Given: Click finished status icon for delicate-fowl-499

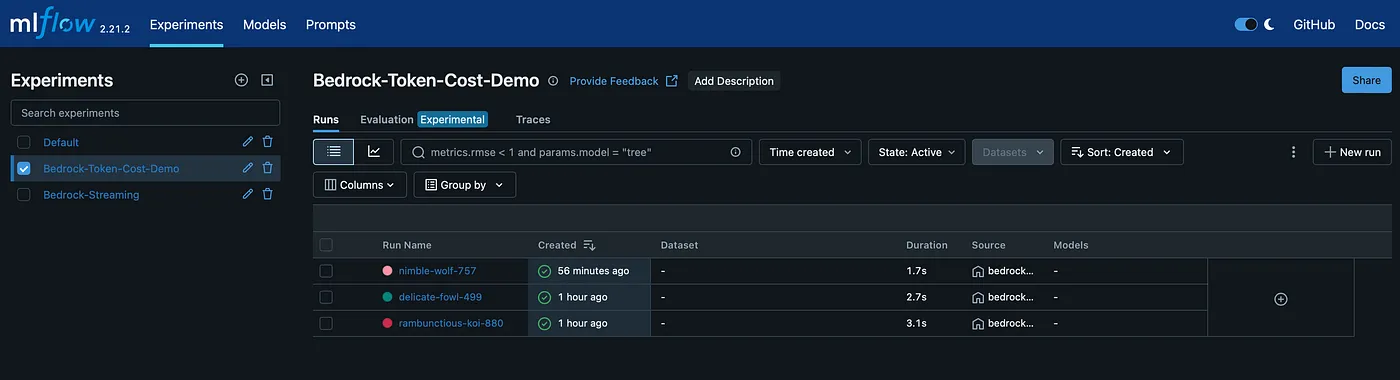Looking at the screenshot, I should coord(544,297).
